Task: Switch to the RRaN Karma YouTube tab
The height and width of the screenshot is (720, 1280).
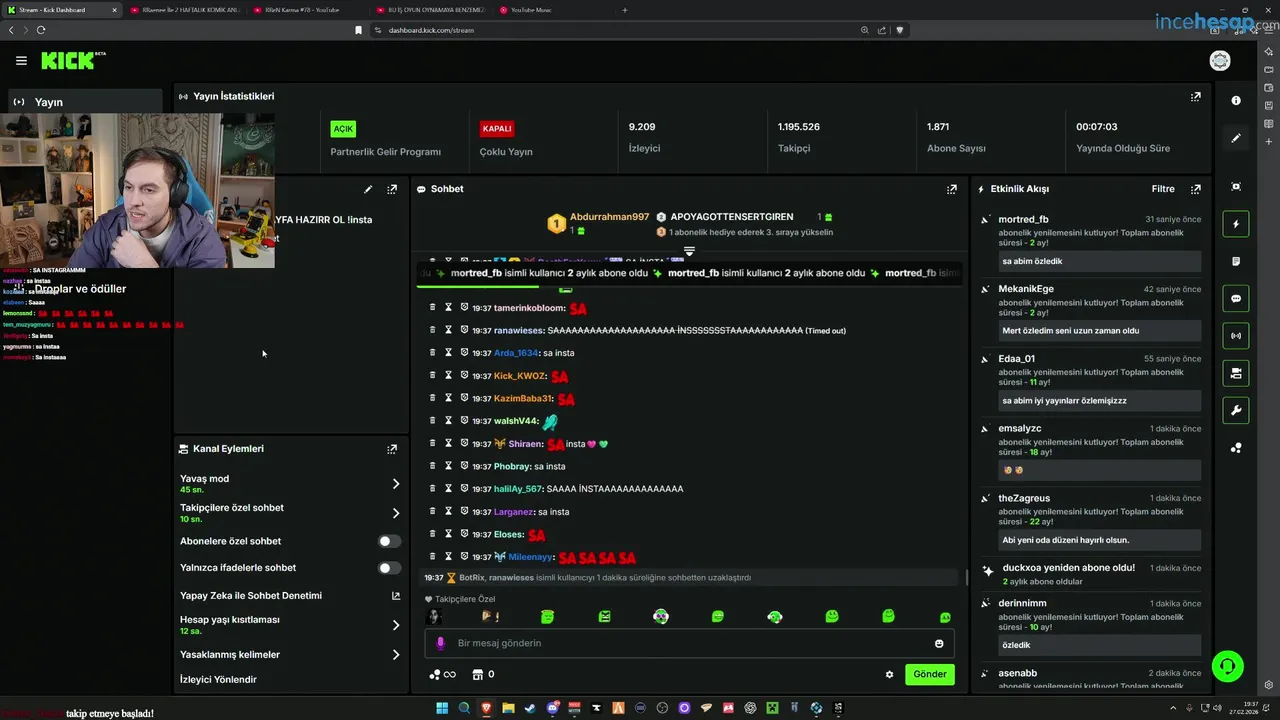Action: (x=308, y=10)
